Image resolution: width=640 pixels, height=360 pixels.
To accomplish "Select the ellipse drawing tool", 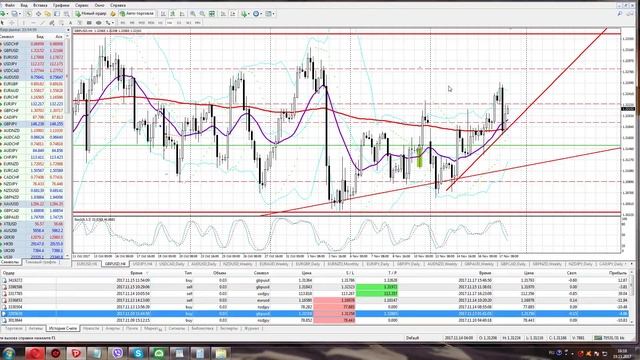I will [98, 22].
